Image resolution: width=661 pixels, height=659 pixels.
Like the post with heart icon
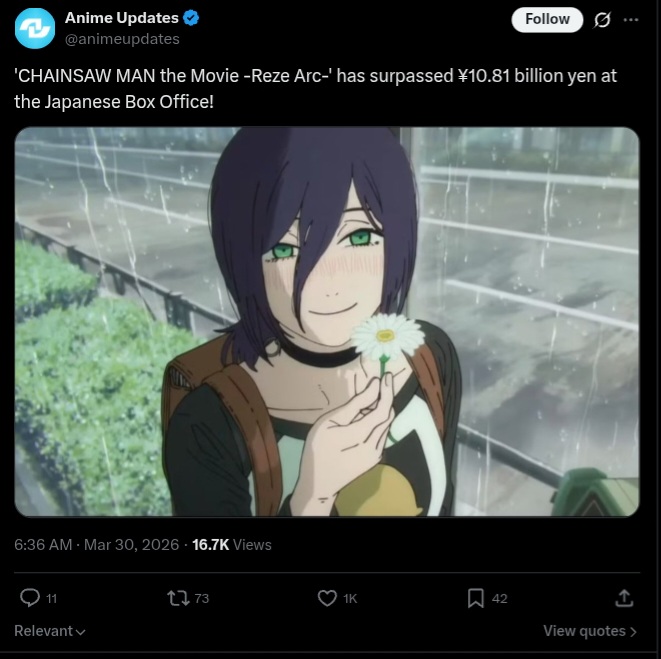click(x=327, y=598)
